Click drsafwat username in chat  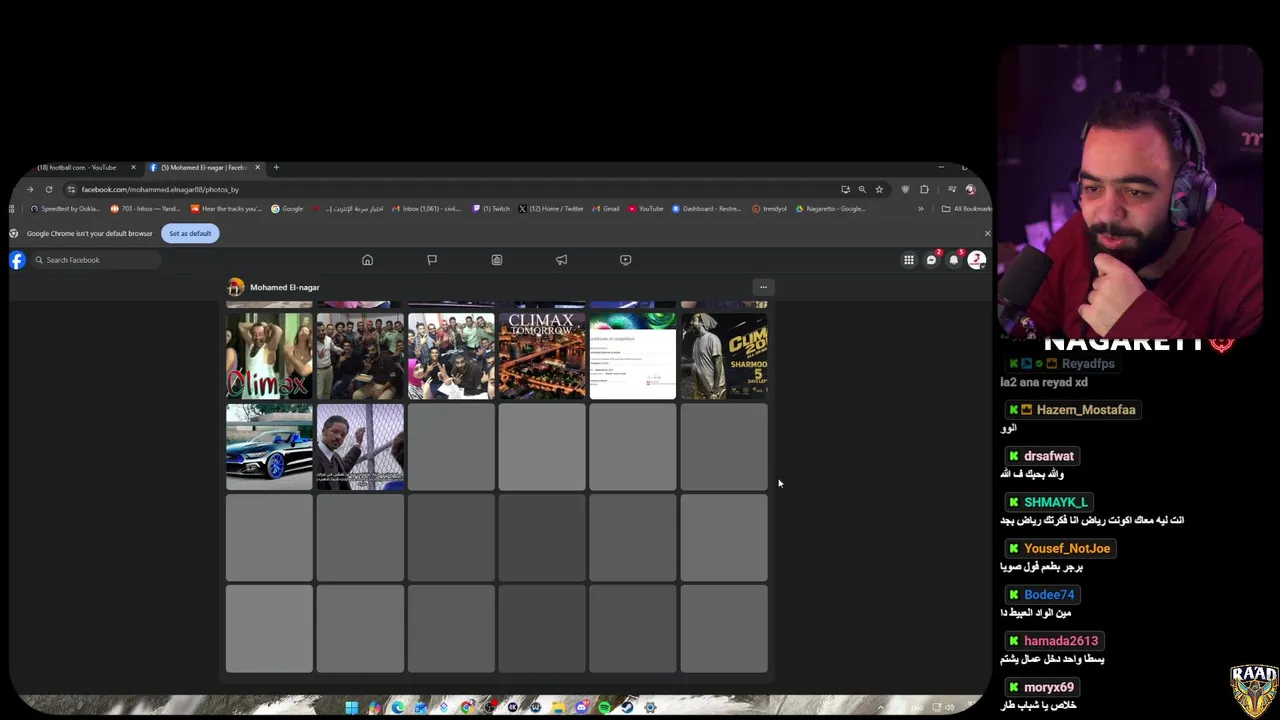1049,456
